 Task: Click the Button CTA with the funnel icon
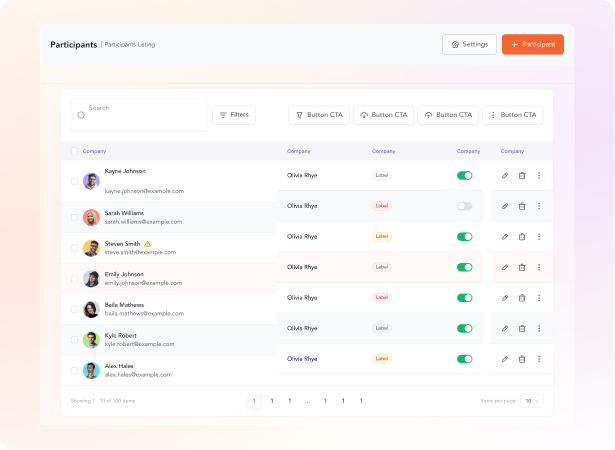pos(319,115)
